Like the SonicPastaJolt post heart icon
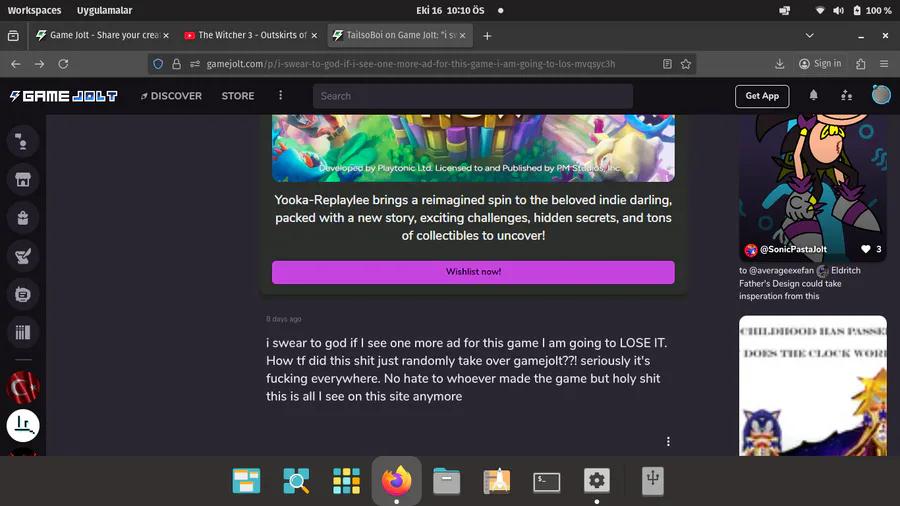 (x=866, y=249)
